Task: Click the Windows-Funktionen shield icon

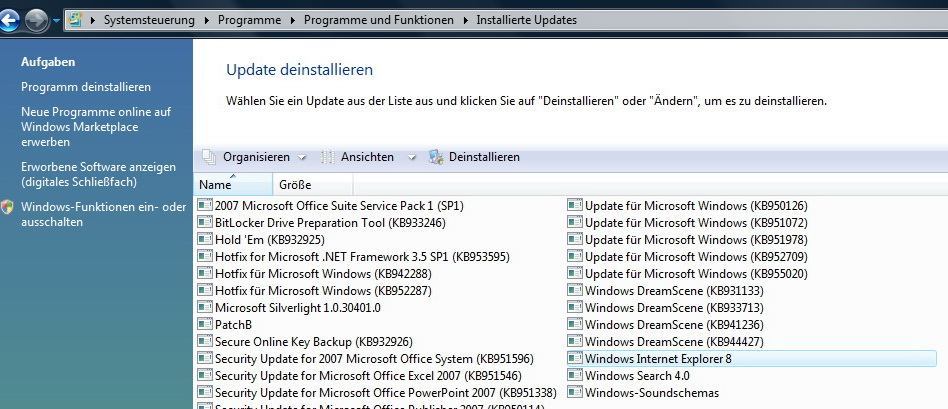Action: (8, 207)
